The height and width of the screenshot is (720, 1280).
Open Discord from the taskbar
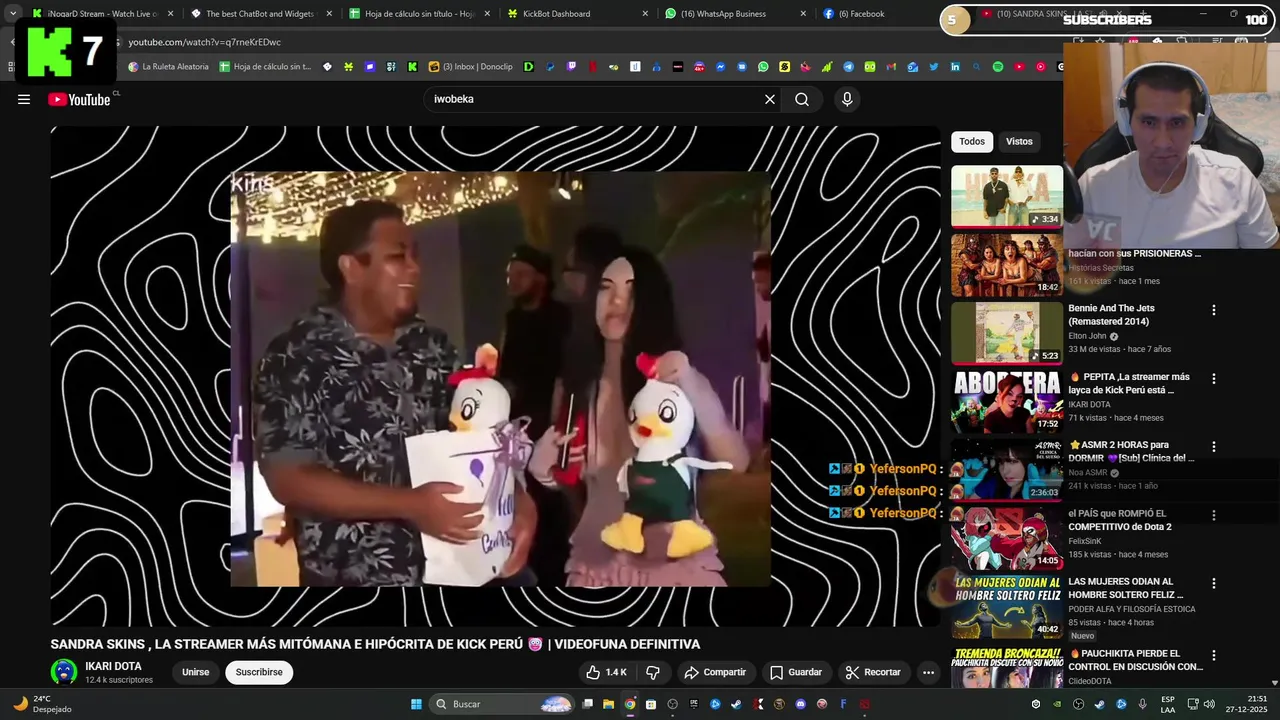tap(800, 704)
